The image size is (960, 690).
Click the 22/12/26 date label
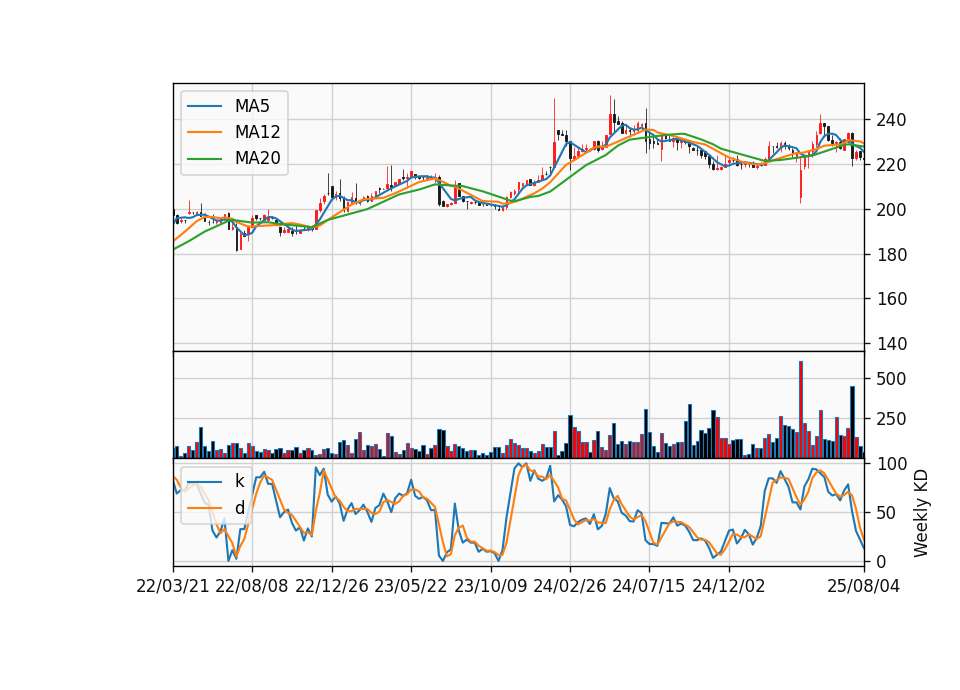coord(332,587)
